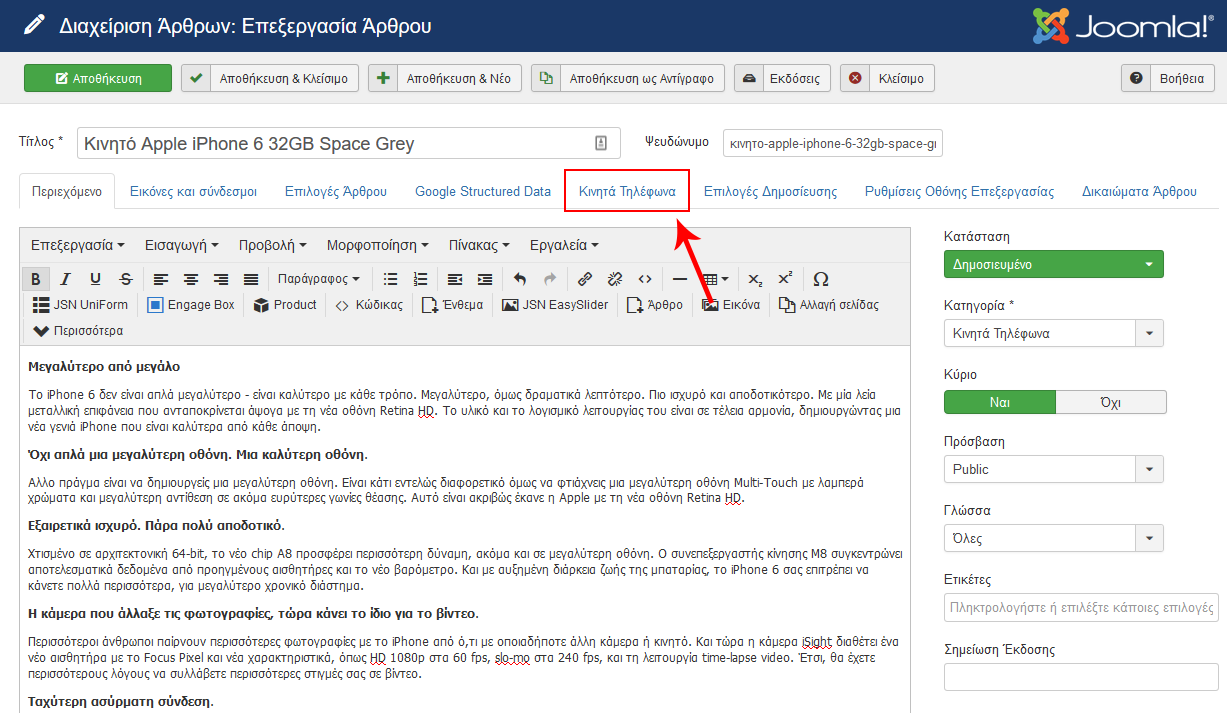Center align text
The width and height of the screenshot is (1227, 713).
click(x=191, y=279)
